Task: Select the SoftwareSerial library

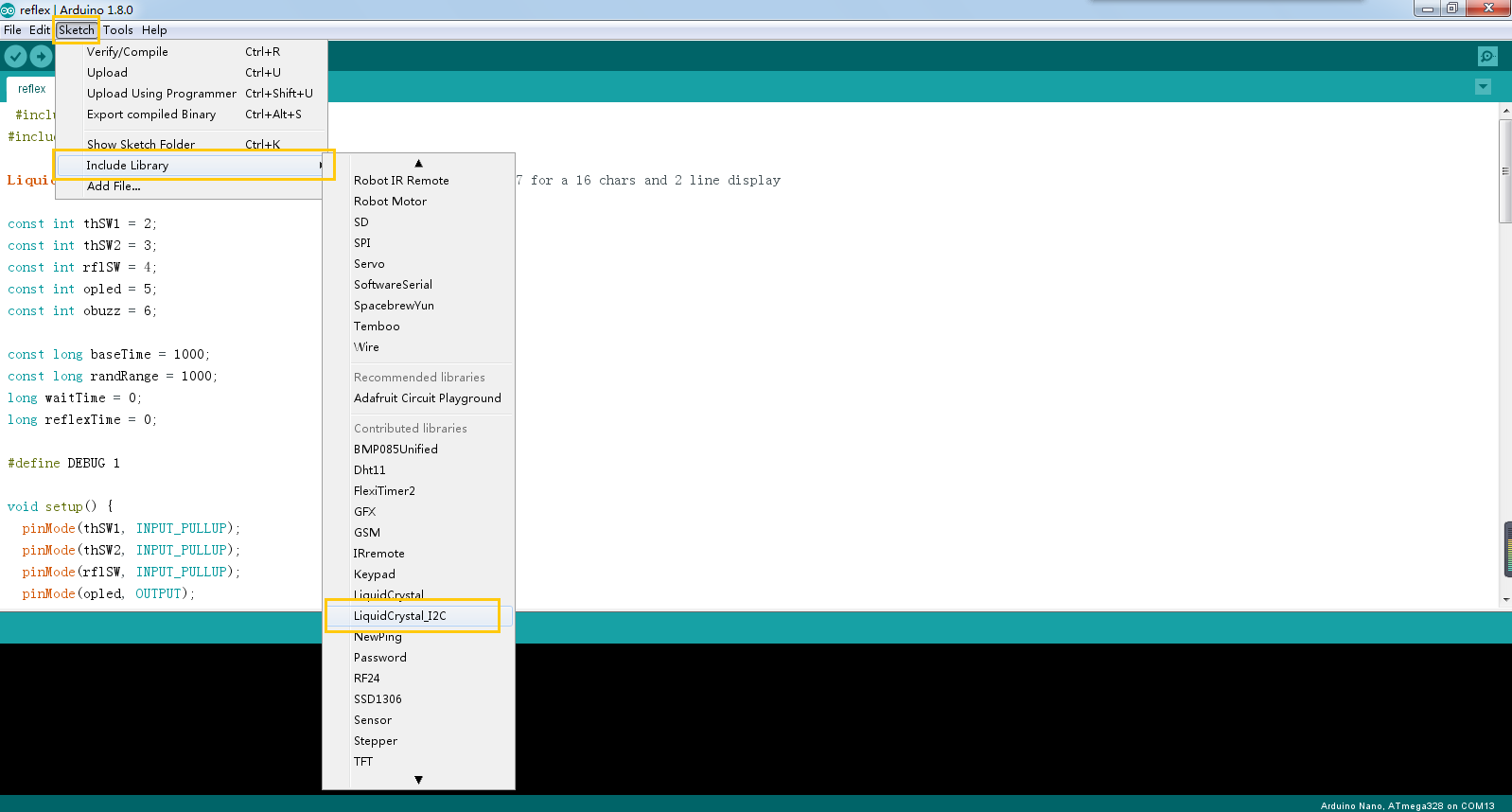Action: pos(418,285)
